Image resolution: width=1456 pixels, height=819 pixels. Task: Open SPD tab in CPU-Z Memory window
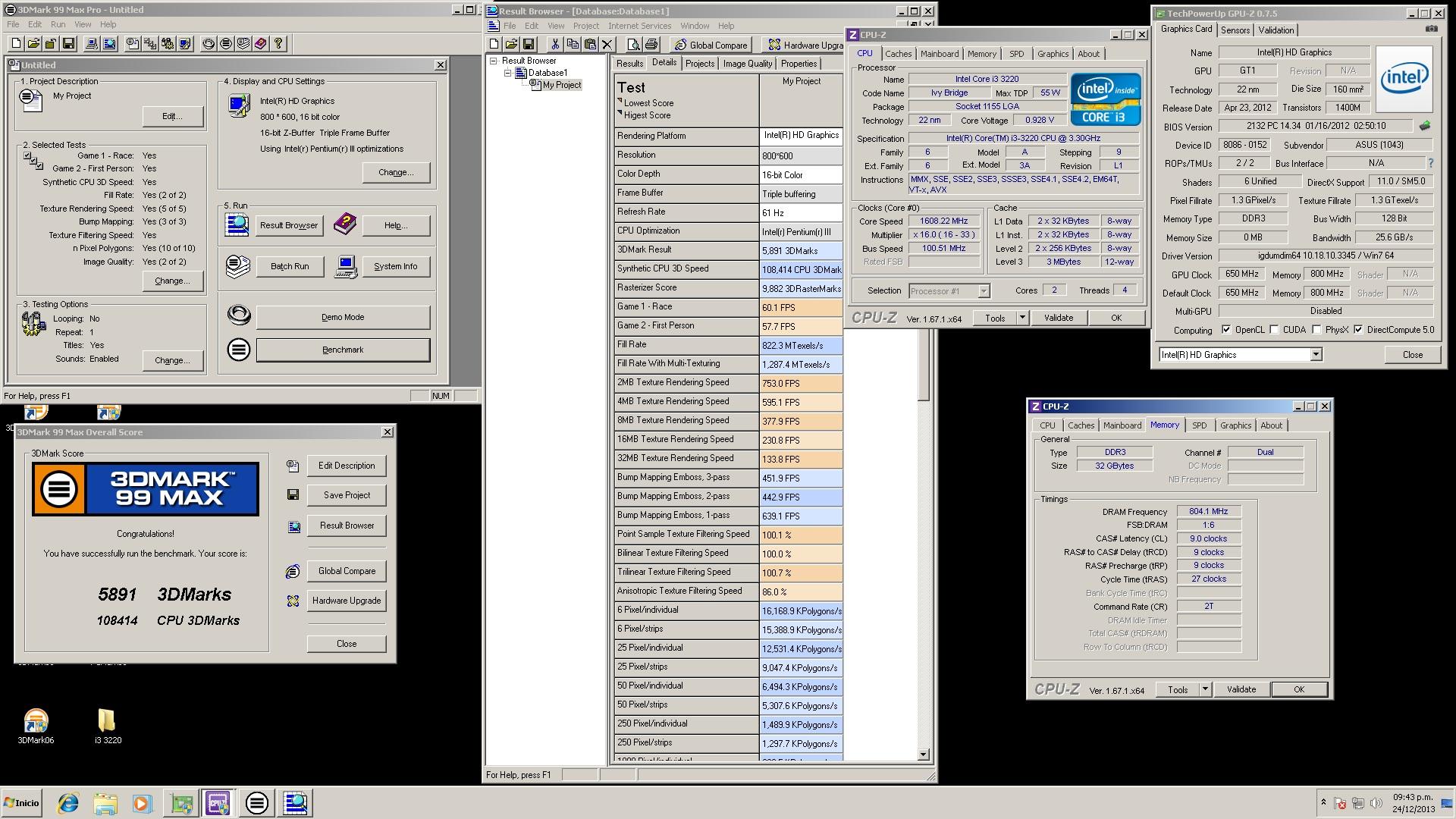coord(1199,425)
